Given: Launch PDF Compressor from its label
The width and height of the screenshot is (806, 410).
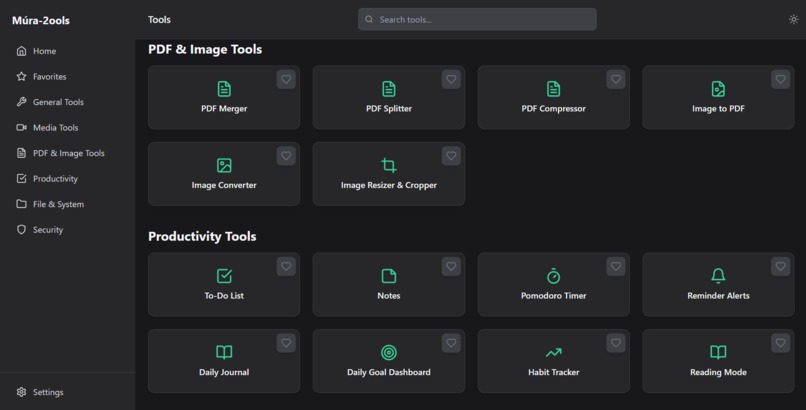Looking at the screenshot, I should 553,108.
